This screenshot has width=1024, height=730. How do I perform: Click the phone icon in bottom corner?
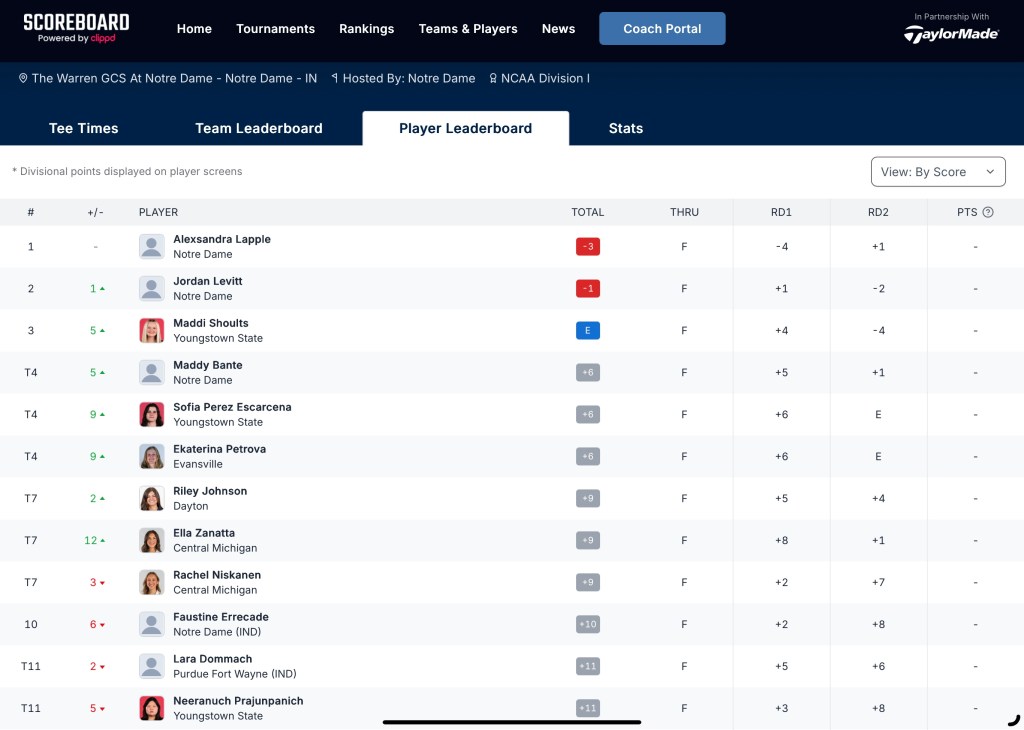[x=1014, y=718]
